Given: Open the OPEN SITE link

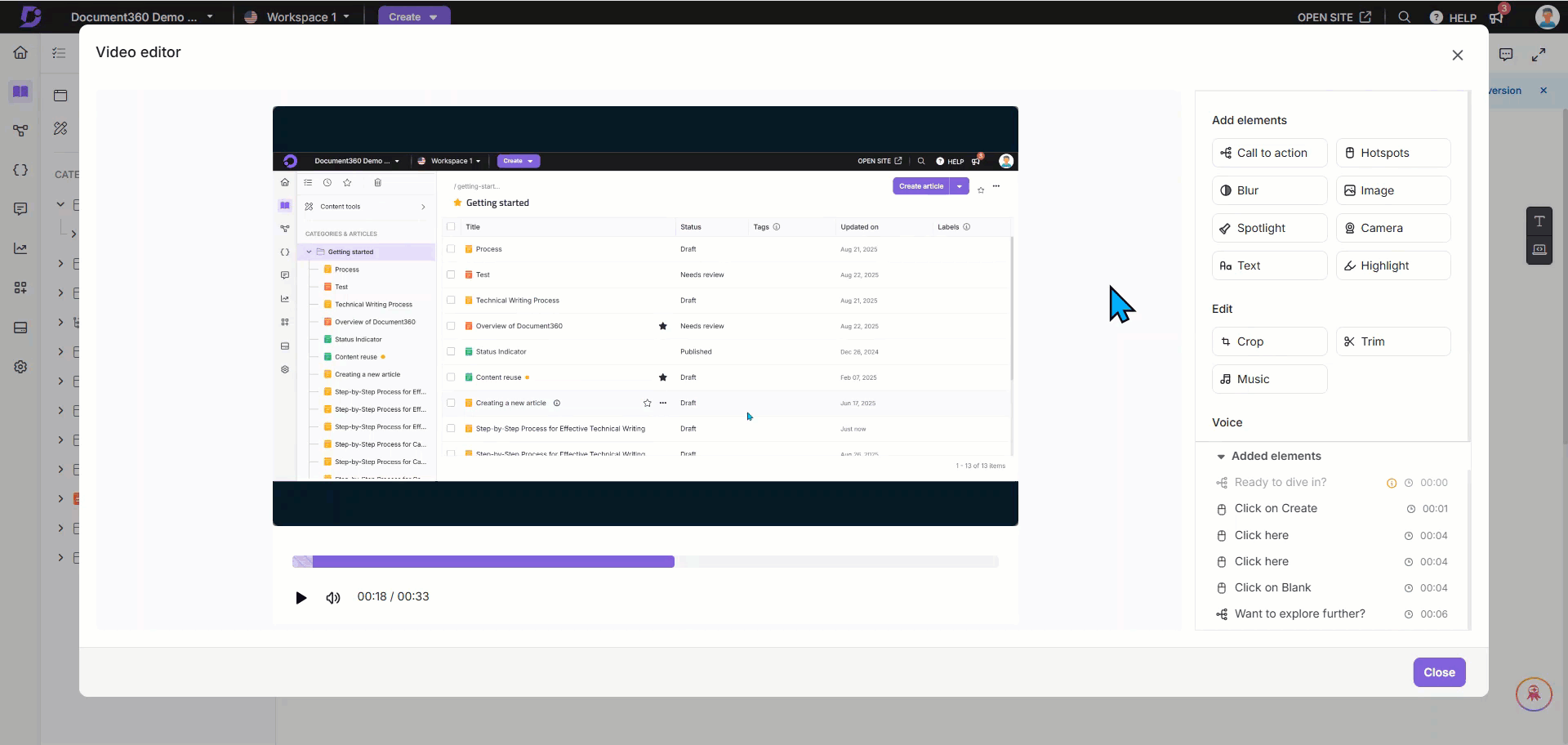Looking at the screenshot, I should (1334, 17).
